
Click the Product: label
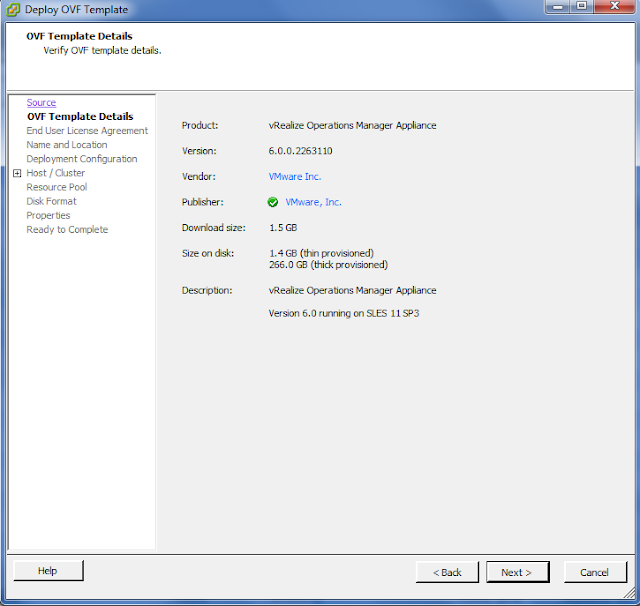200,125
